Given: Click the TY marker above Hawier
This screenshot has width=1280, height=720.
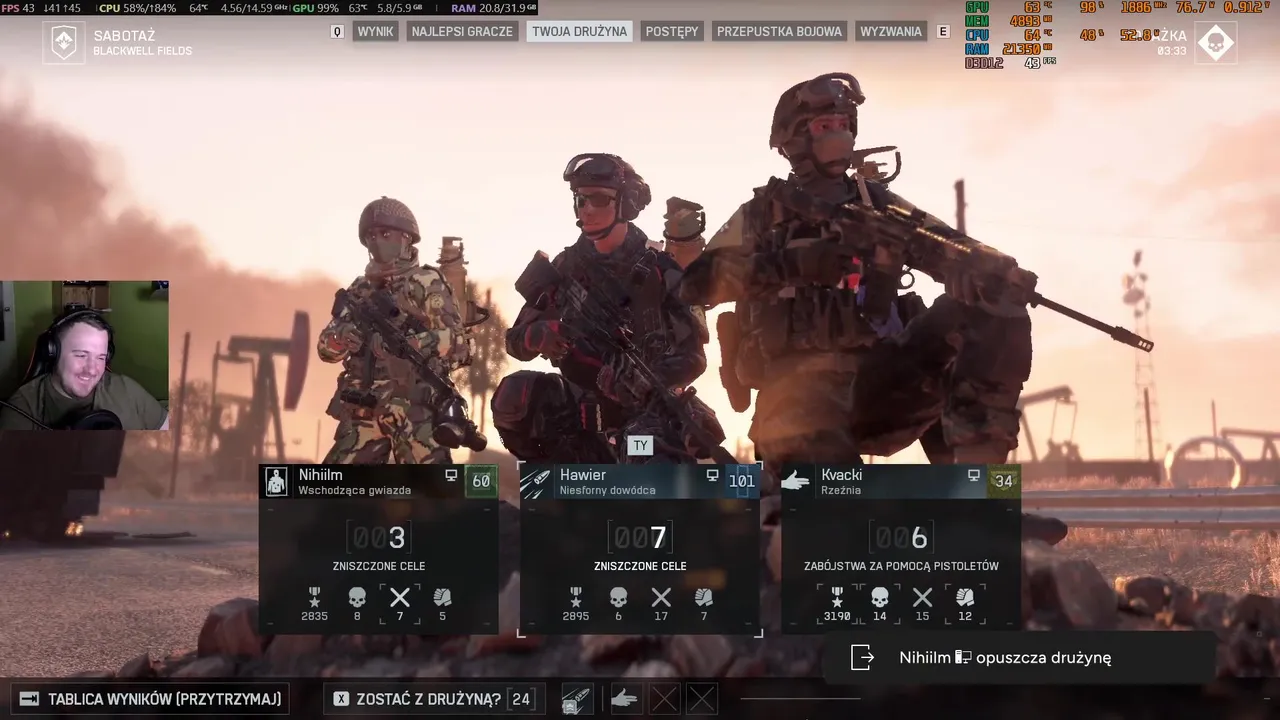Looking at the screenshot, I should click(640, 446).
